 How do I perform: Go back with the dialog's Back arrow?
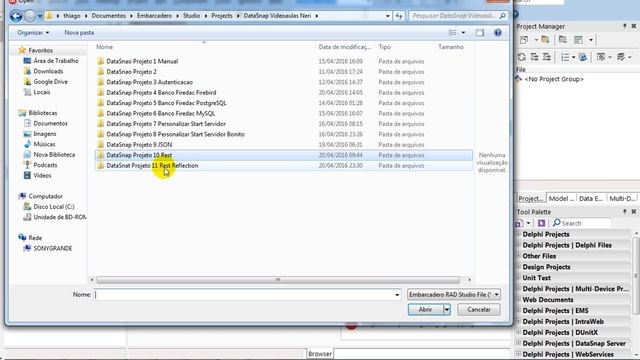(x=16, y=16)
